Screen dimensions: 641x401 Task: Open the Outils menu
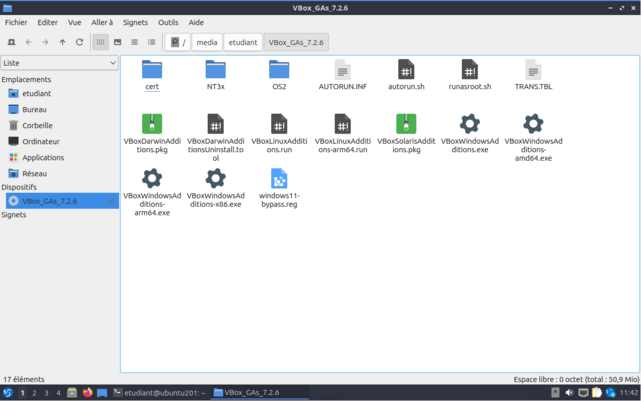[x=168, y=22]
